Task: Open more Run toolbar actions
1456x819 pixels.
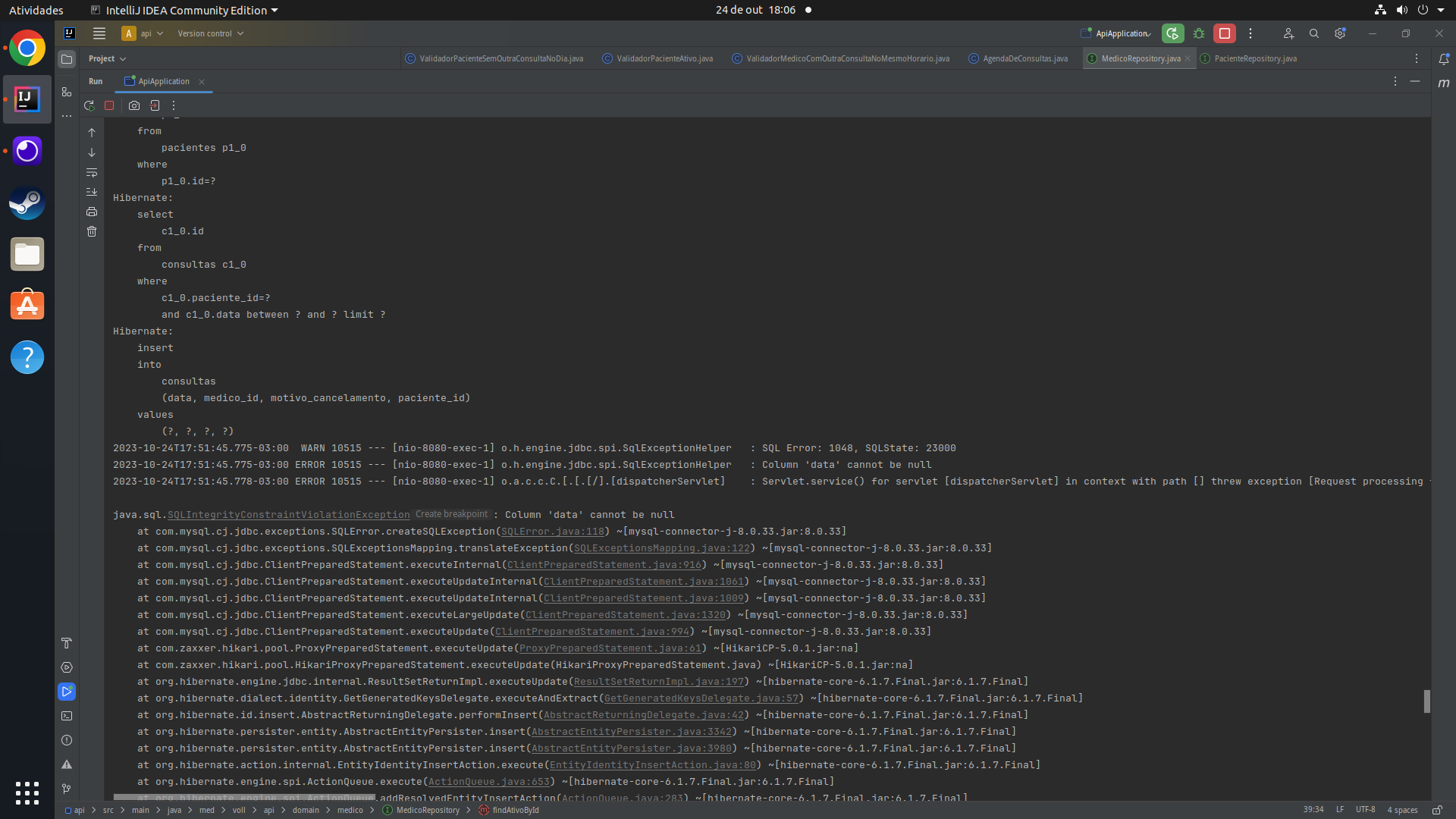Action: (174, 105)
